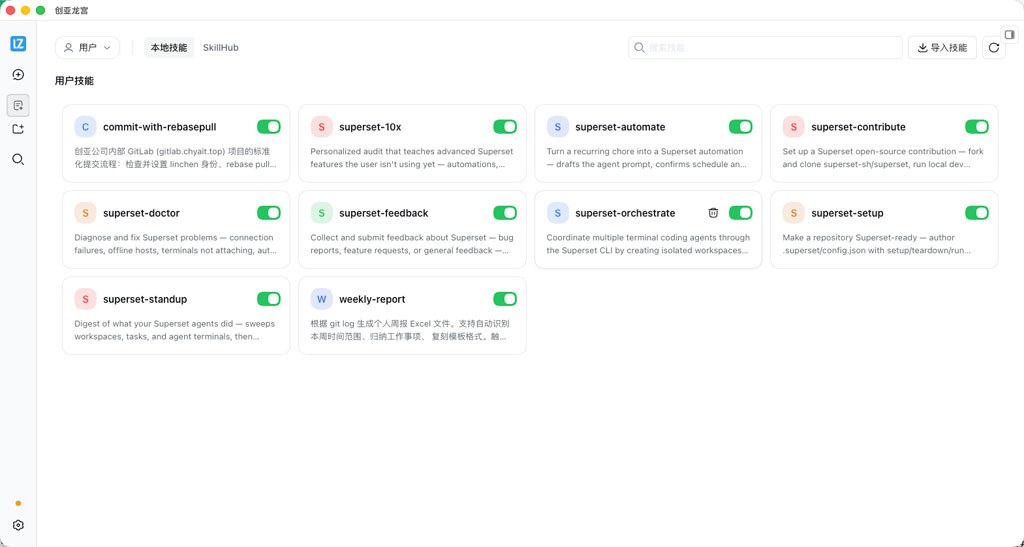Click the S avatar of superset-10x
1024x547 pixels.
pyautogui.click(x=321, y=127)
